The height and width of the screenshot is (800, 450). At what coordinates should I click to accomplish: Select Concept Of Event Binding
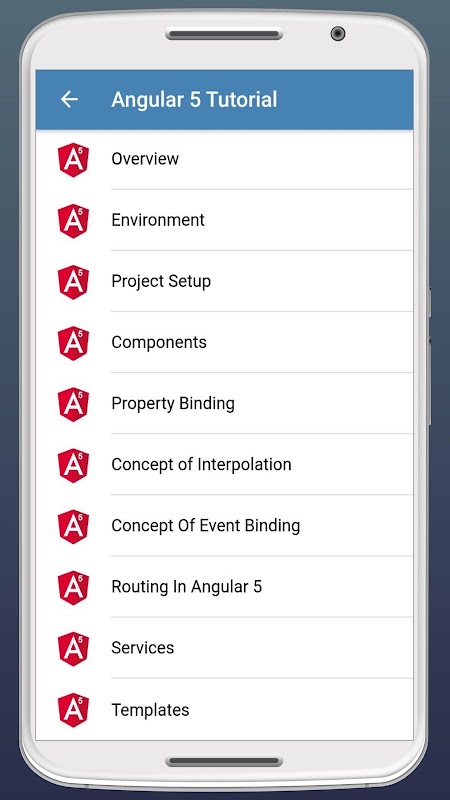tap(224, 526)
